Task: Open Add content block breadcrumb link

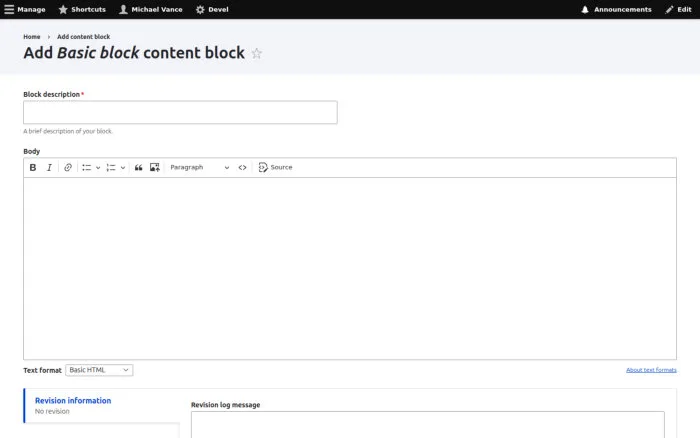Action: pos(83,37)
